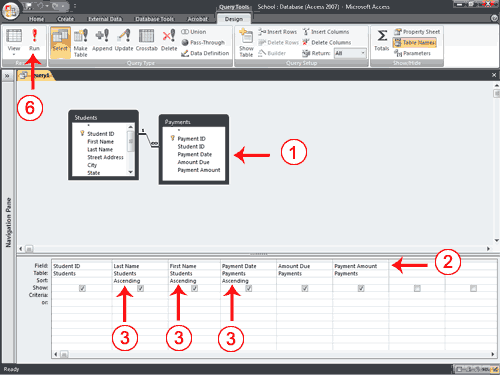500x375 pixels.
Task: Click the Update query icon
Action: [124, 36]
